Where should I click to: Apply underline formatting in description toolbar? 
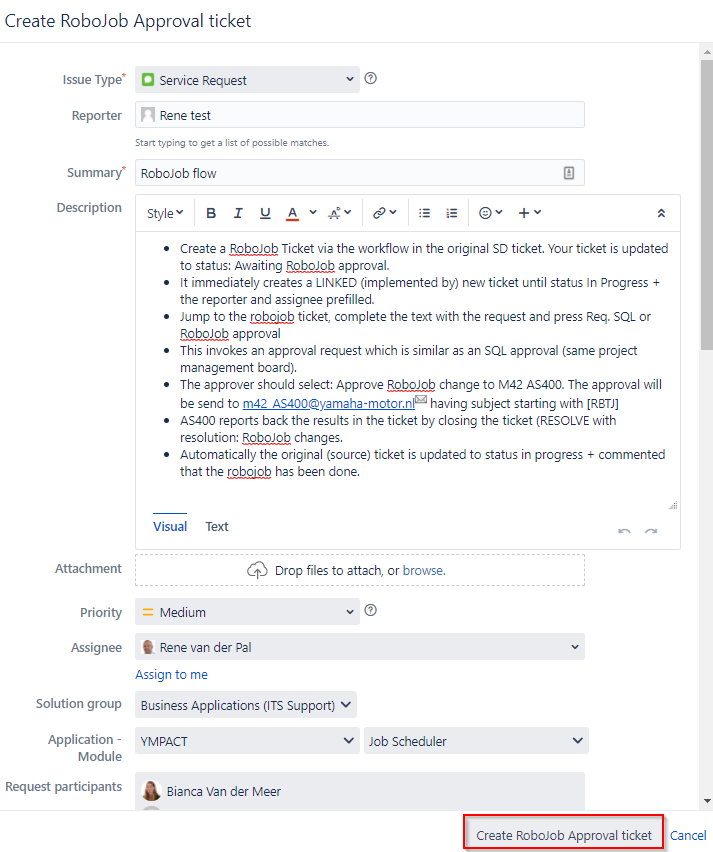click(x=265, y=213)
